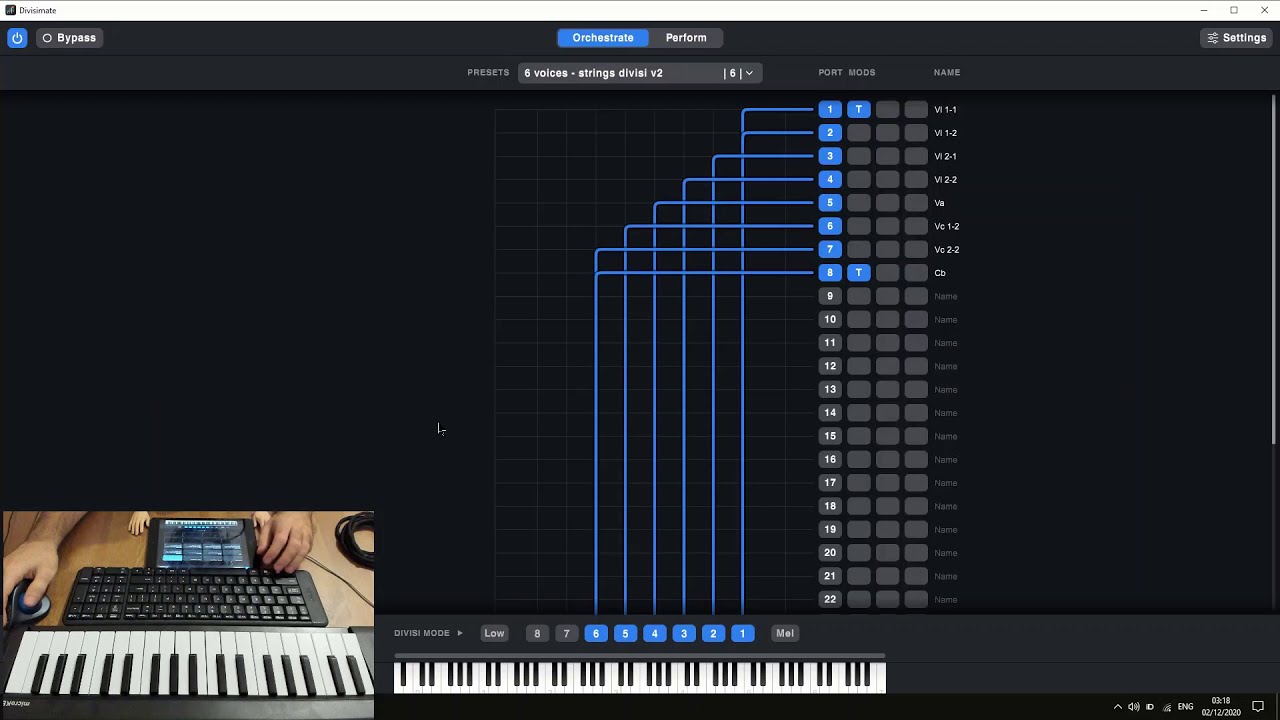Select port 8 for Cb

tap(830, 273)
